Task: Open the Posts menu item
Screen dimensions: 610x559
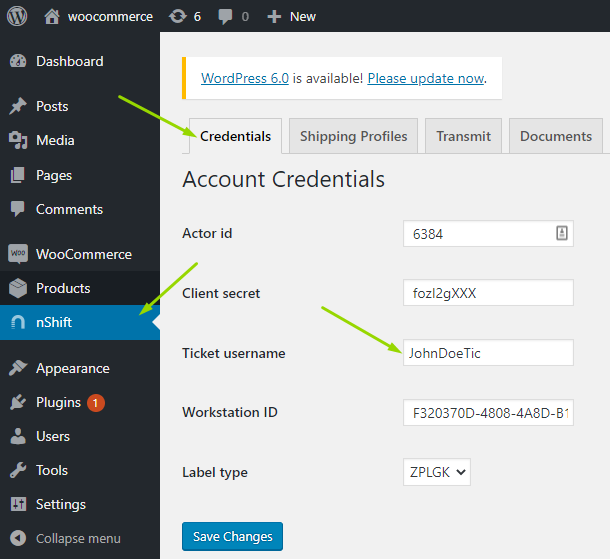Action: [x=80, y=106]
